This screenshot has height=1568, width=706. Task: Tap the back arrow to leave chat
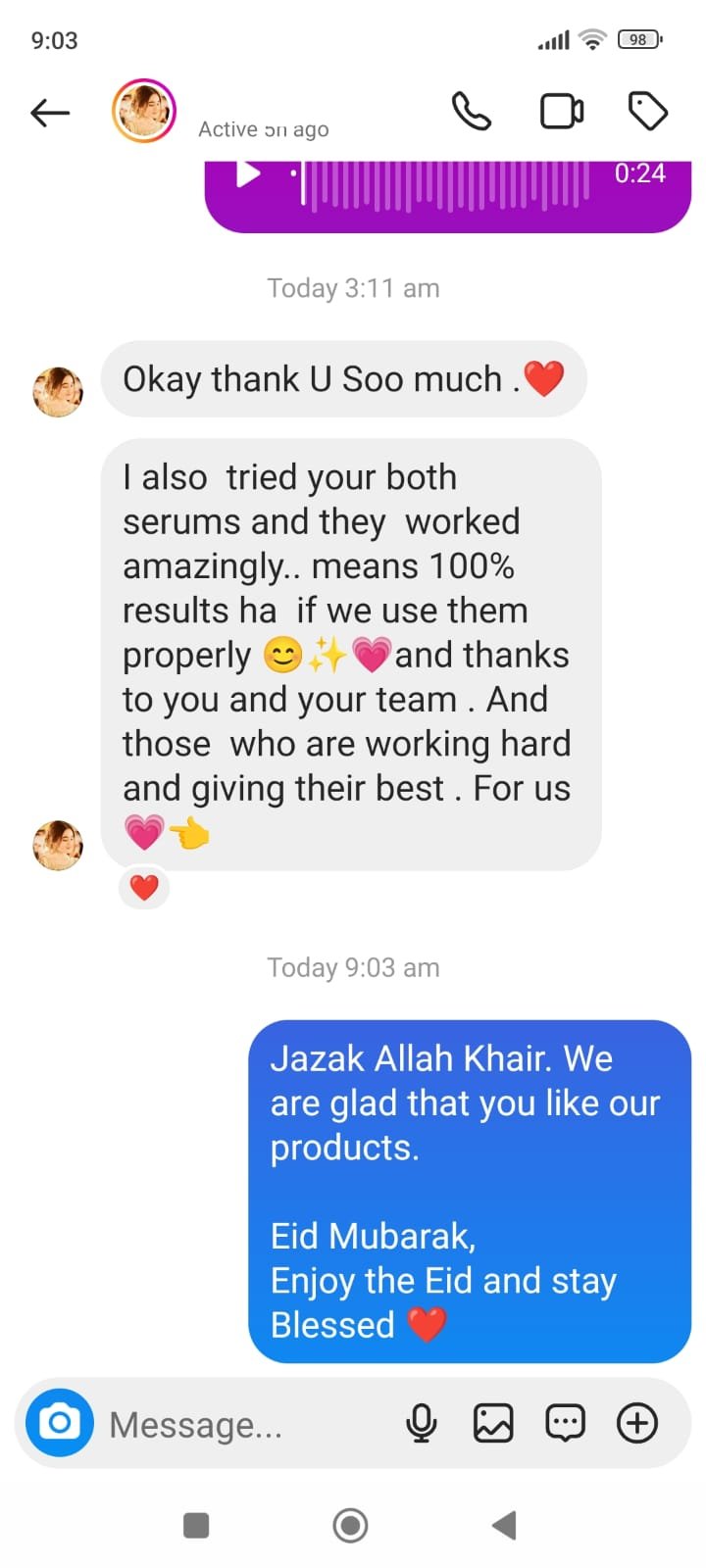point(50,113)
